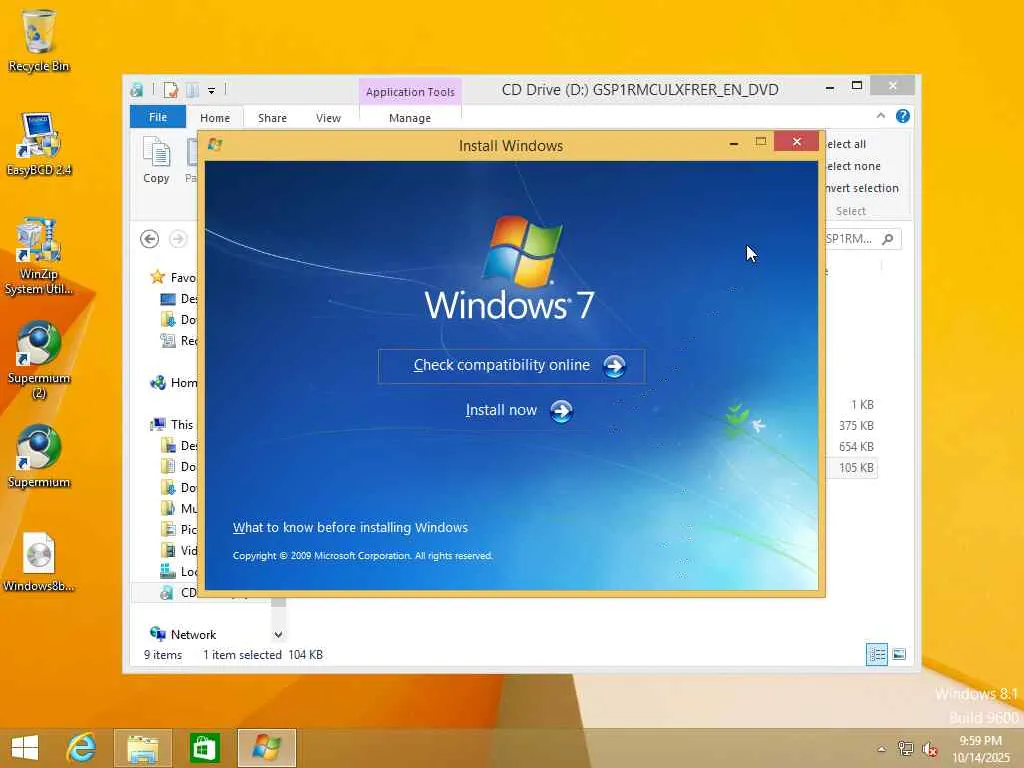Click the 1 KB file size cell

click(x=862, y=405)
